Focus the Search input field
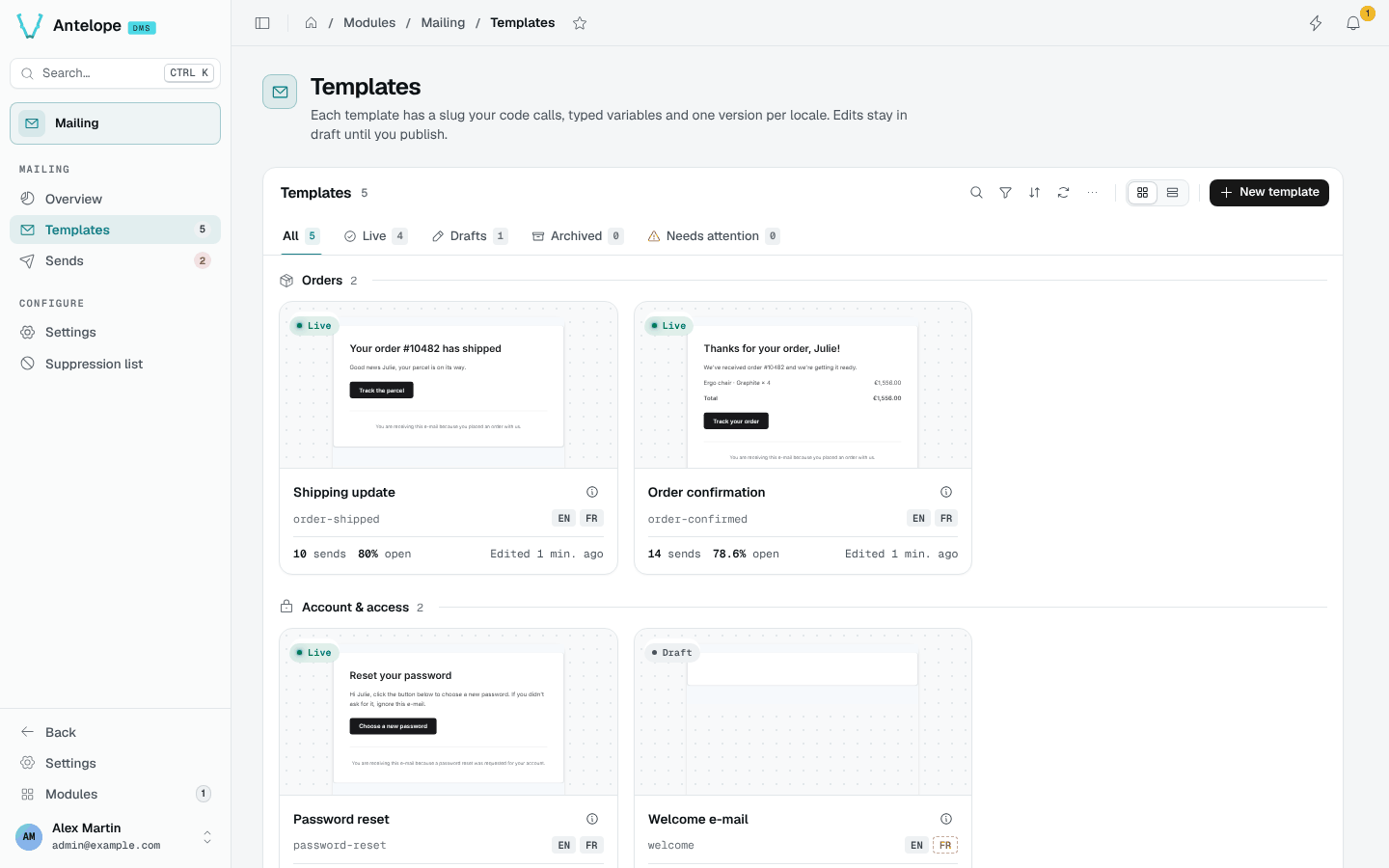Image resolution: width=1389 pixels, height=868 pixels. click(115, 73)
